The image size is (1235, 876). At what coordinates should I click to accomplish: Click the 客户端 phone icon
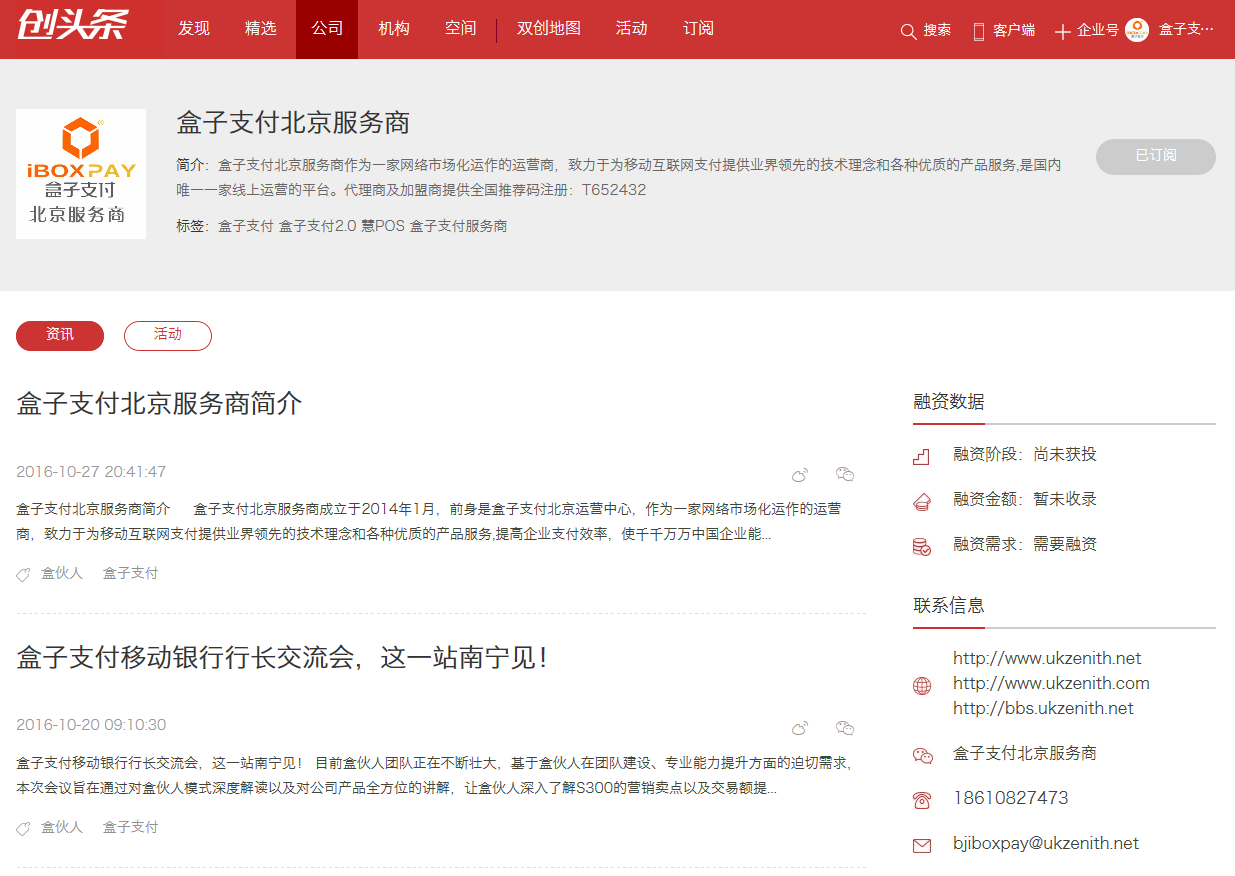(979, 31)
